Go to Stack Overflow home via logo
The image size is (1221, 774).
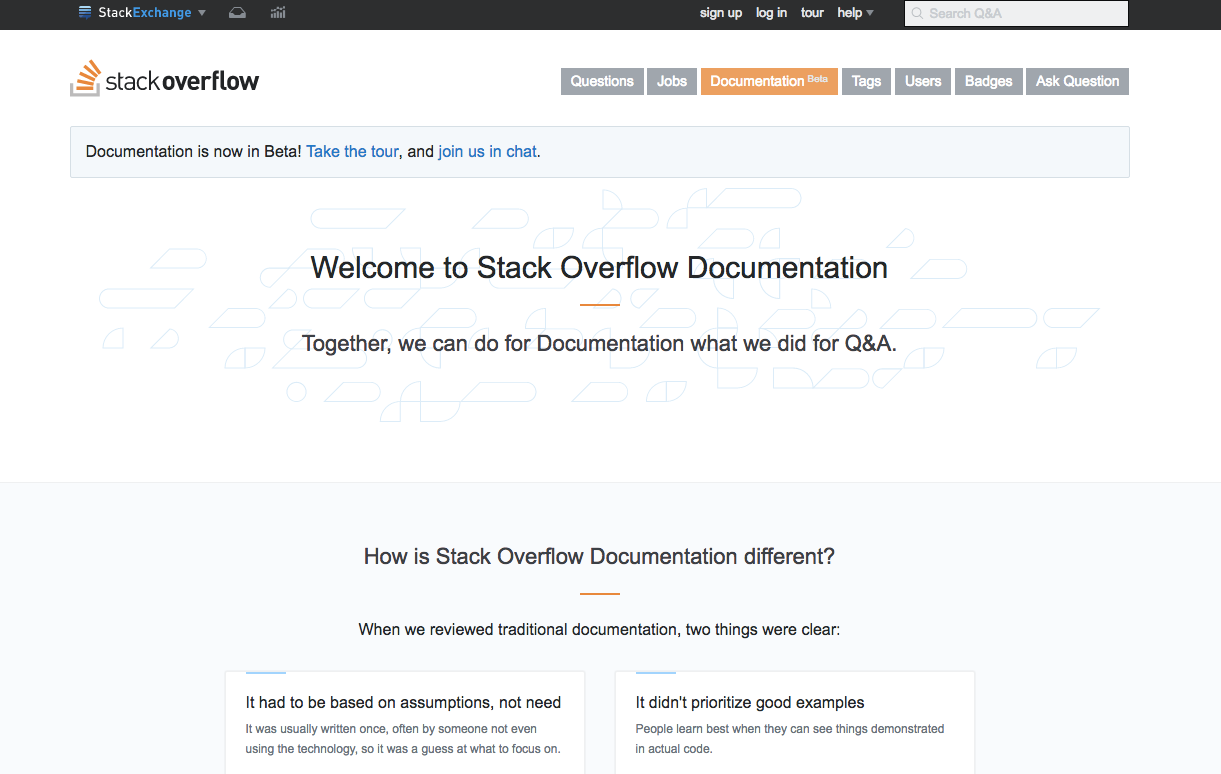tap(165, 79)
